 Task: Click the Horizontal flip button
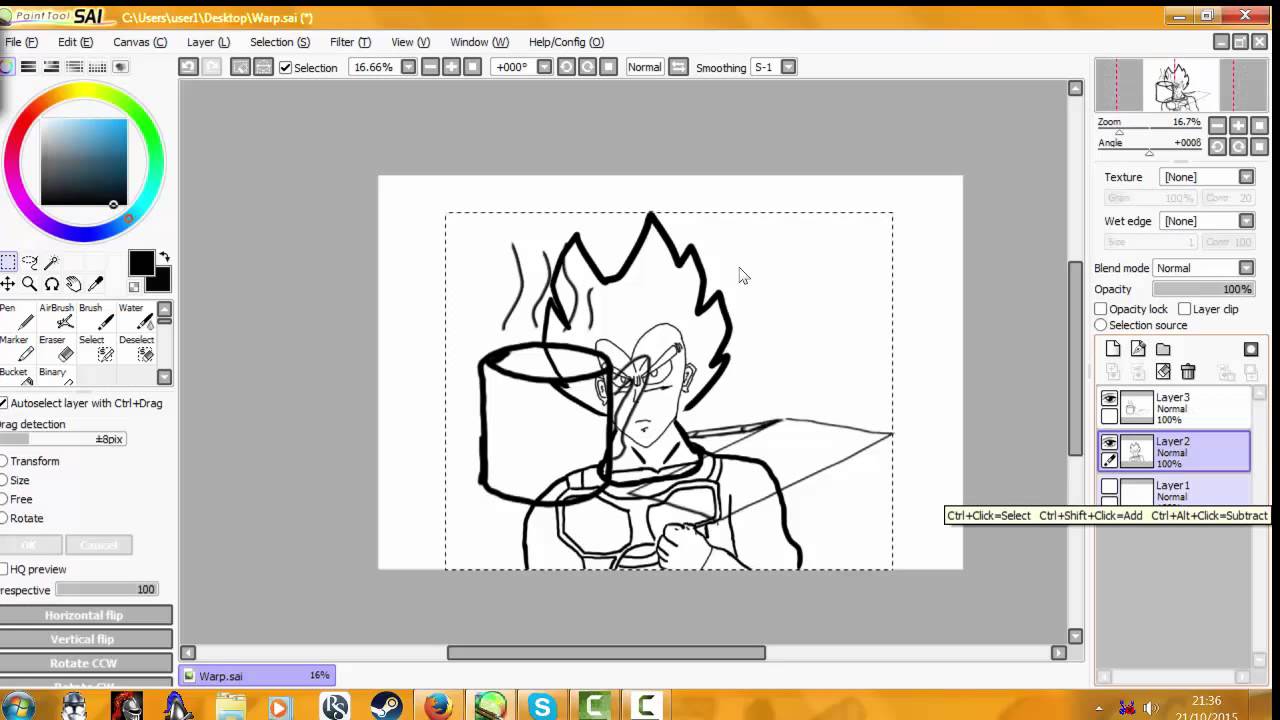click(84, 615)
